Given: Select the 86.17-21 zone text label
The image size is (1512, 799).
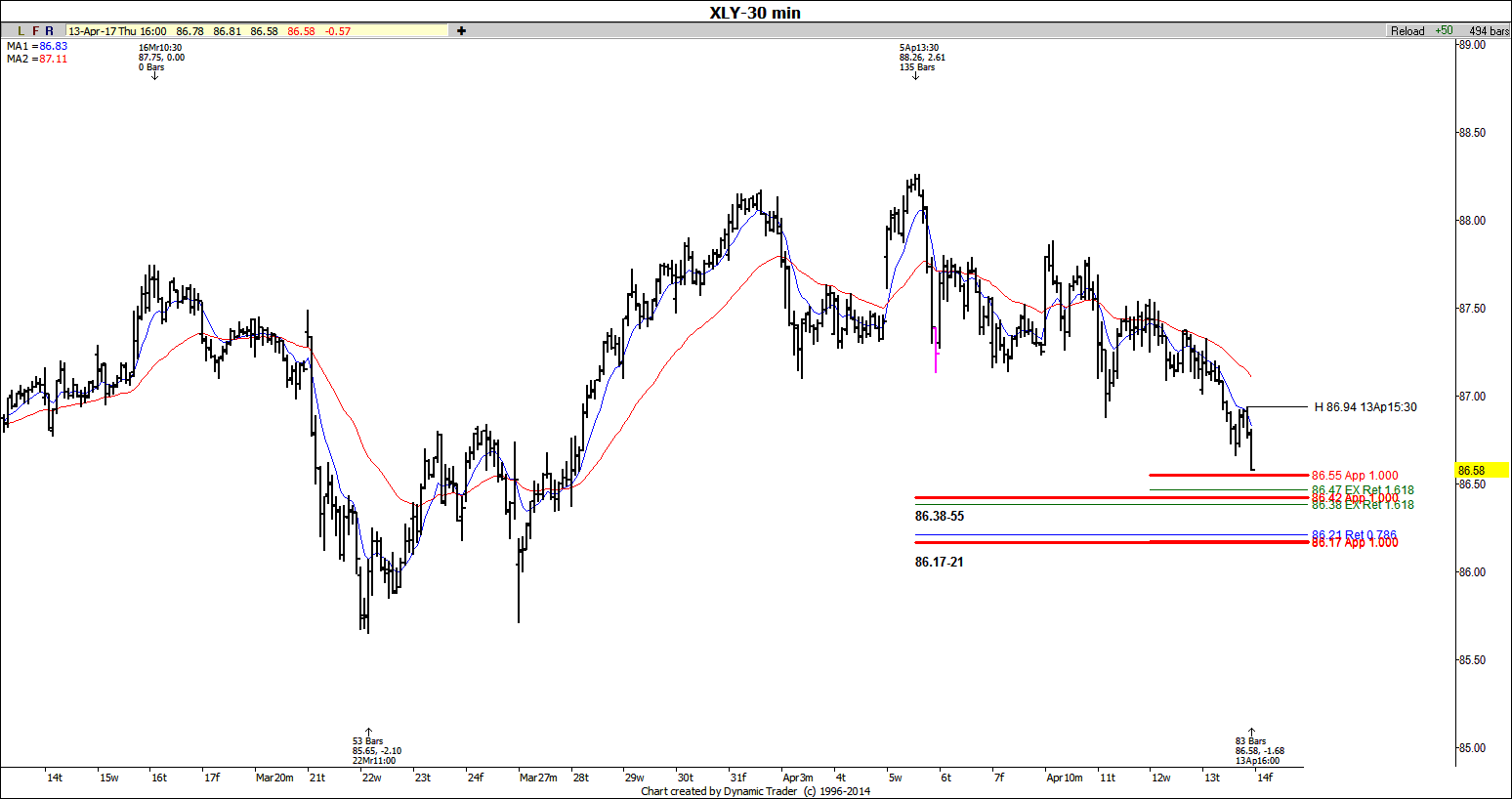Looking at the screenshot, I should click(939, 562).
